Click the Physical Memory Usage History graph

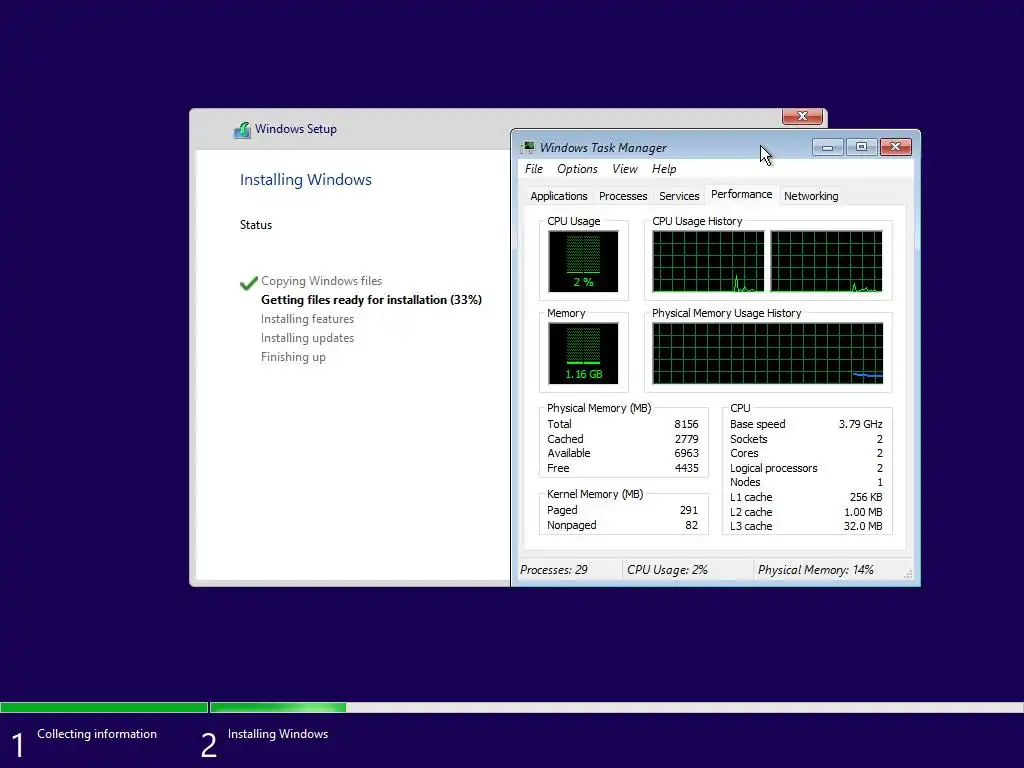pyautogui.click(x=767, y=353)
